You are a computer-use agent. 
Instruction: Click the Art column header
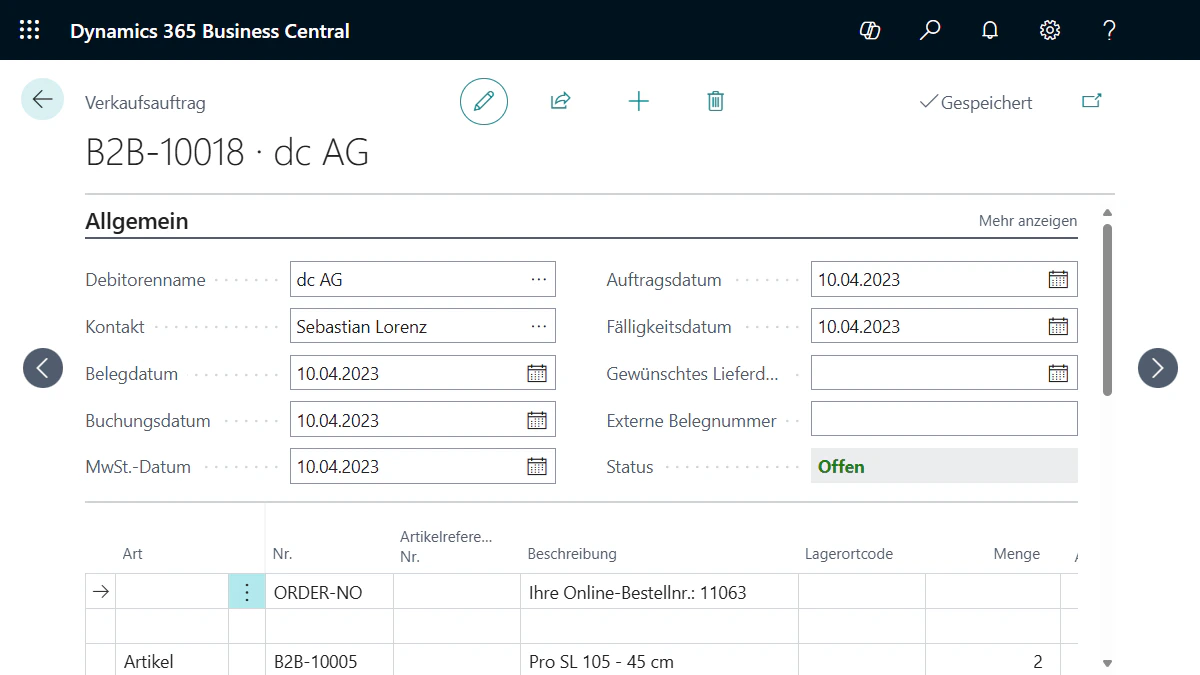tap(132, 554)
